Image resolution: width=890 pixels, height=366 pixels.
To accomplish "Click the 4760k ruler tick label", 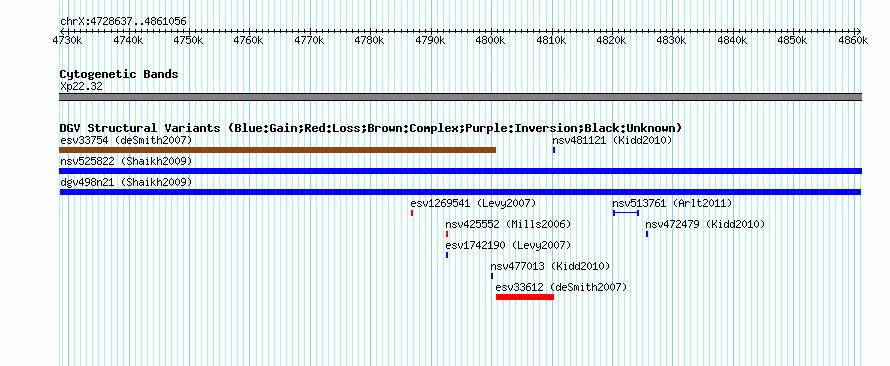I will [x=249, y=40].
